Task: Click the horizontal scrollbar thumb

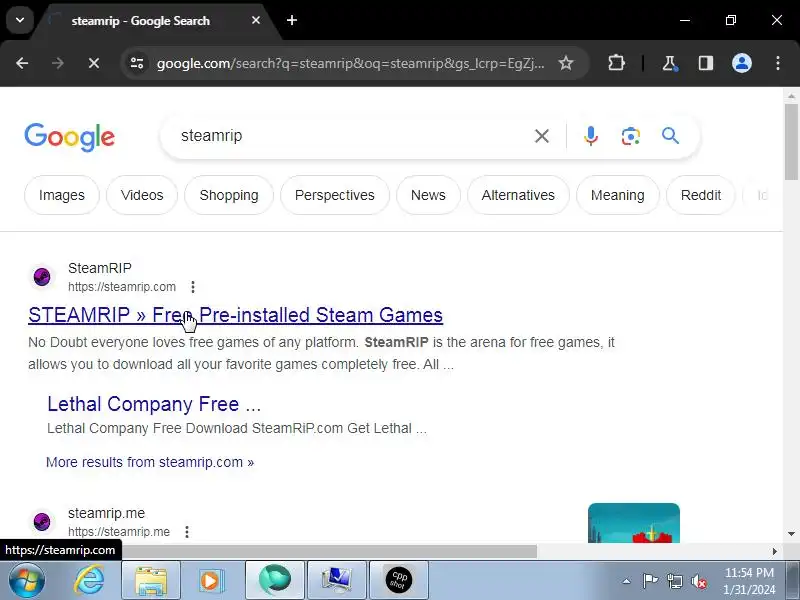Action: pyautogui.click(x=329, y=552)
